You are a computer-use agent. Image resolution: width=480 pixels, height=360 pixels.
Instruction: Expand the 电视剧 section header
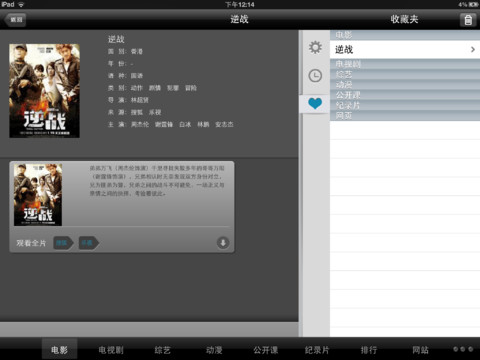tap(405, 64)
